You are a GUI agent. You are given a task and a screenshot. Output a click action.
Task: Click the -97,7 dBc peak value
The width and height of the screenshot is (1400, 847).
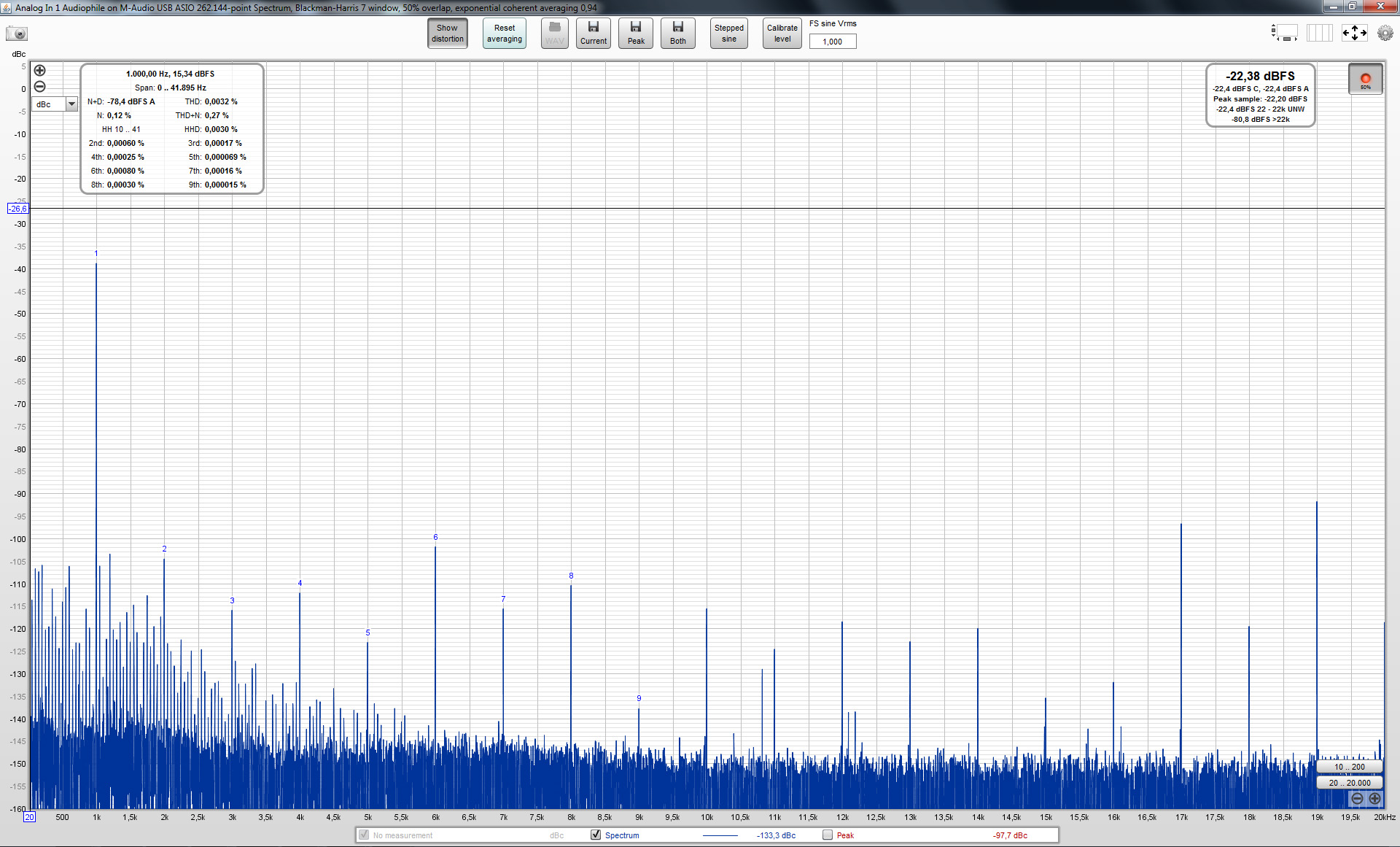point(1010,835)
